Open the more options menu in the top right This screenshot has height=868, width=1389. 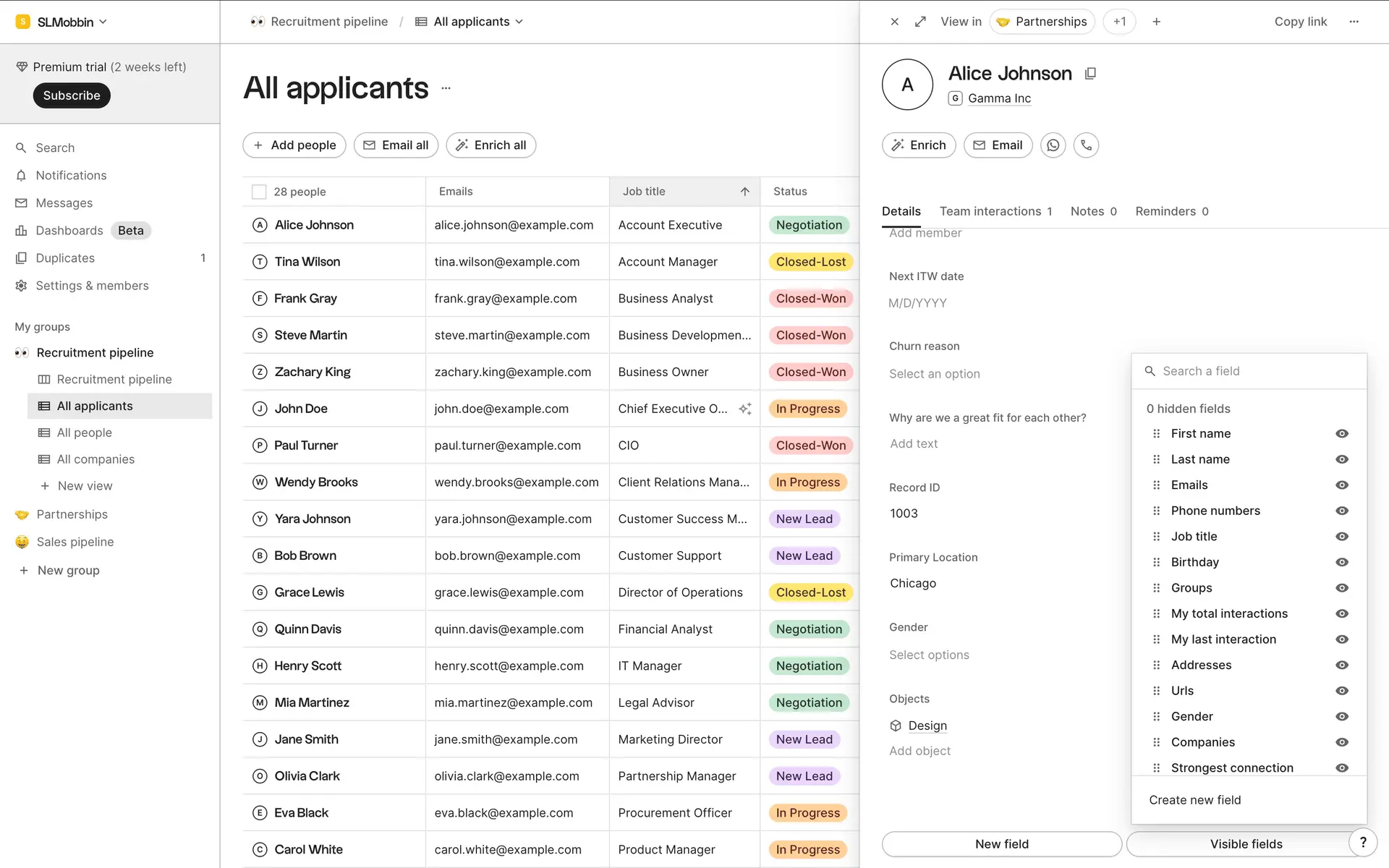[x=1354, y=22]
